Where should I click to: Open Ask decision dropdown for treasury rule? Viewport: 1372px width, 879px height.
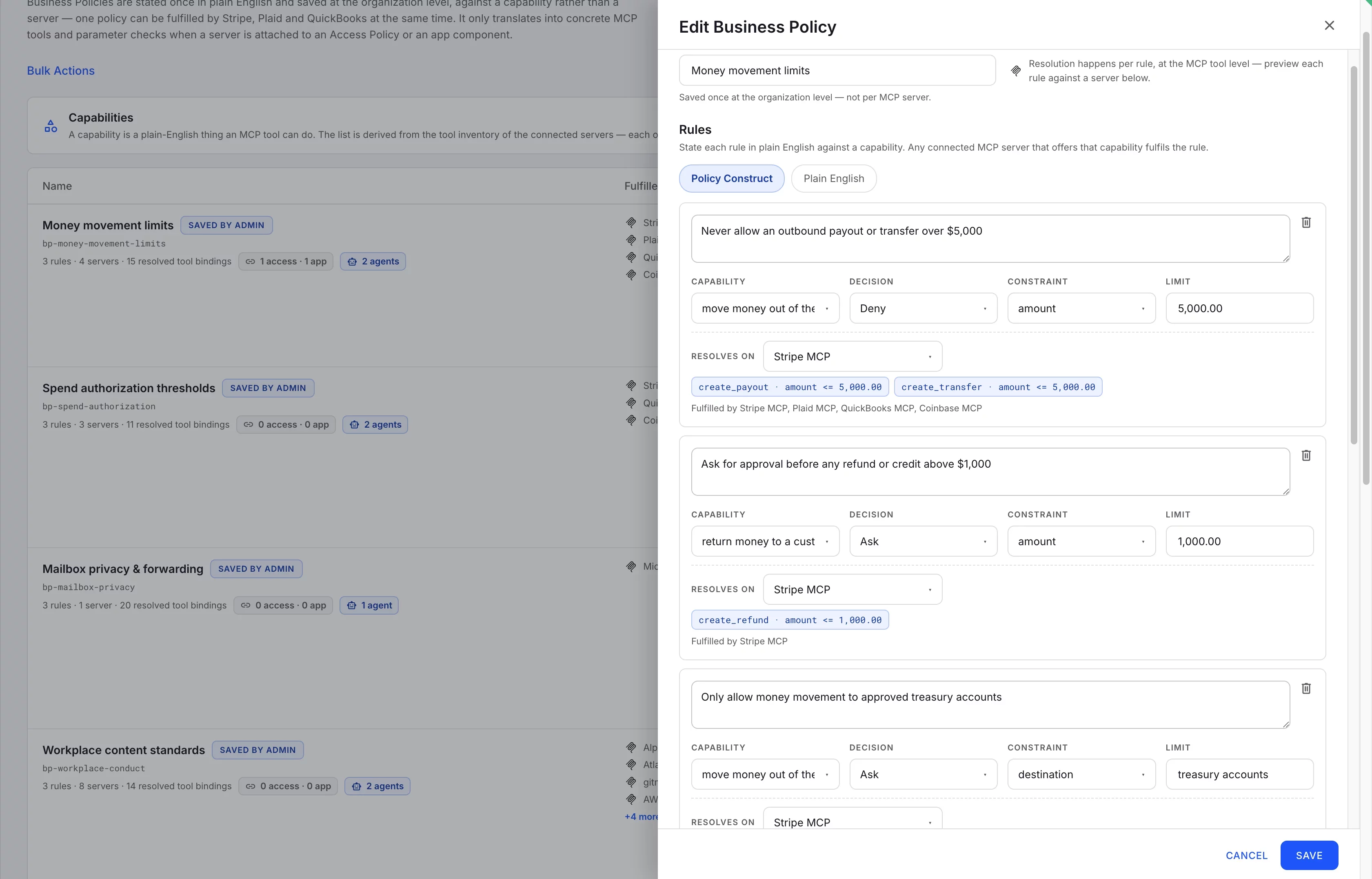click(924, 775)
